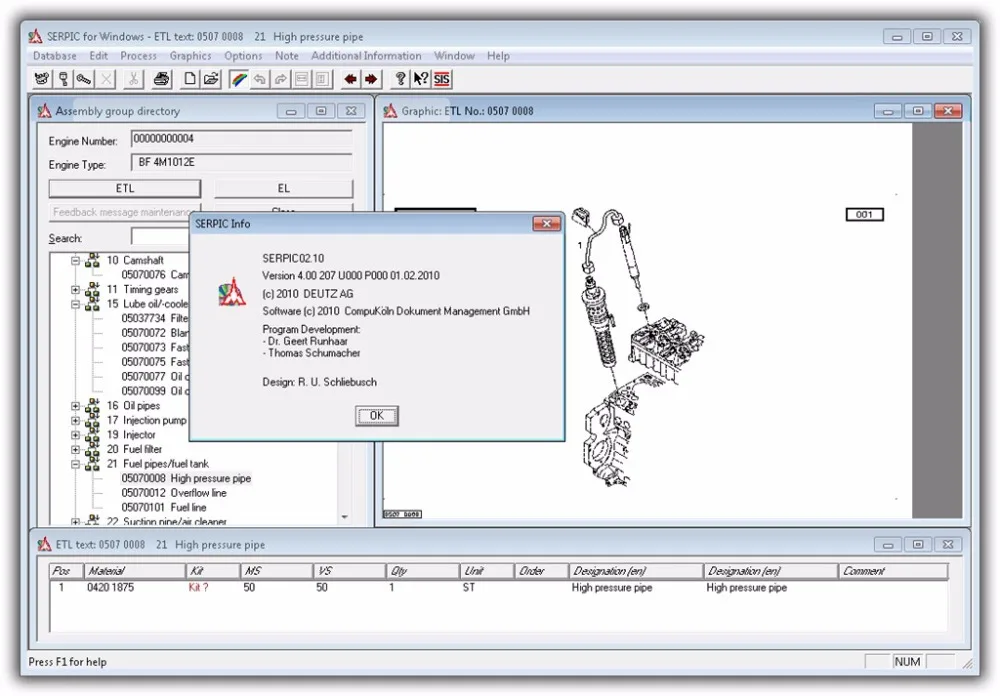Screen dimensions: 1000x696
Task: Open the Additional Information menu
Action: (366, 56)
